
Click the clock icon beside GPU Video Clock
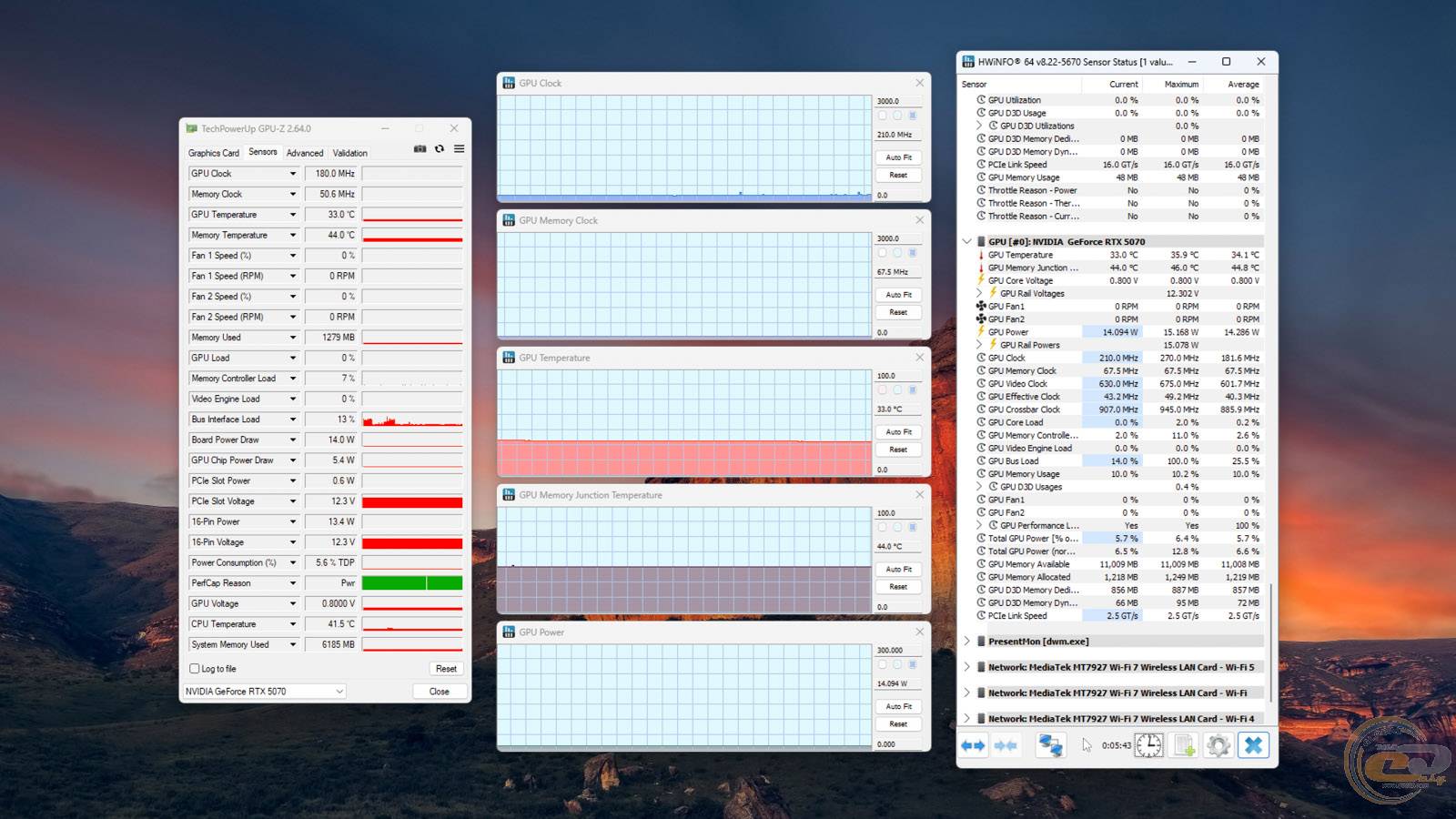(x=981, y=383)
